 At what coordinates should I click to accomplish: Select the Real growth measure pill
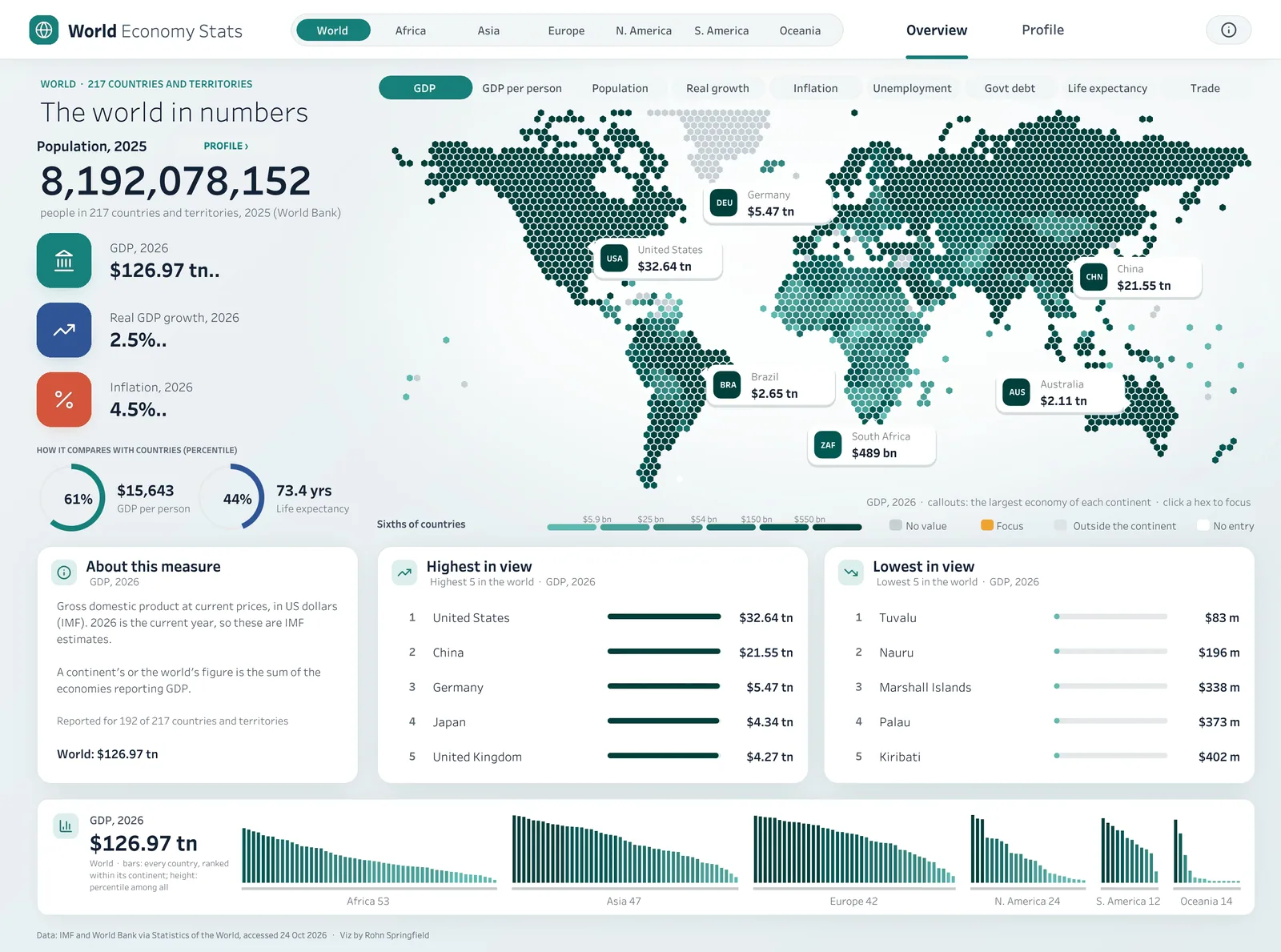(x=717, y=88)
